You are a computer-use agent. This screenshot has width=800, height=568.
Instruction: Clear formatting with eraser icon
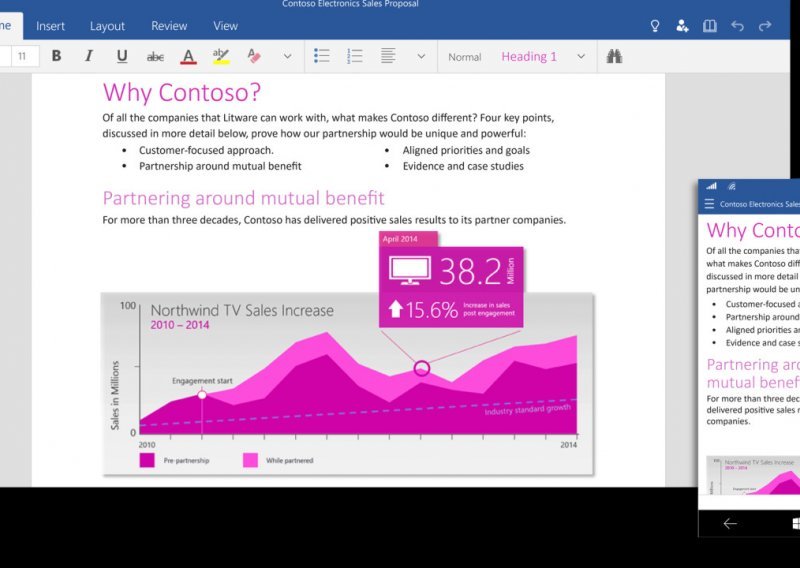[254, 56]
